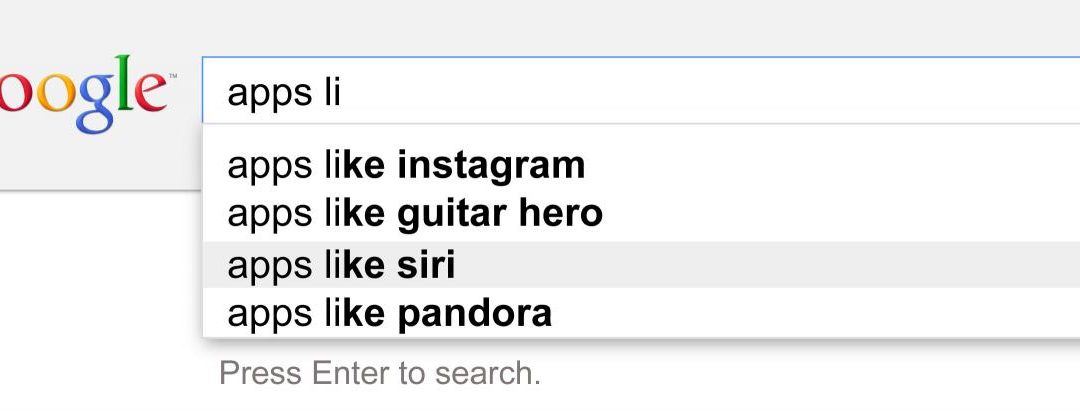Select the 'apps like instagram' suggestion
Image resolution: width=1080 pixels, height=418 pixels.
(406, 164)
